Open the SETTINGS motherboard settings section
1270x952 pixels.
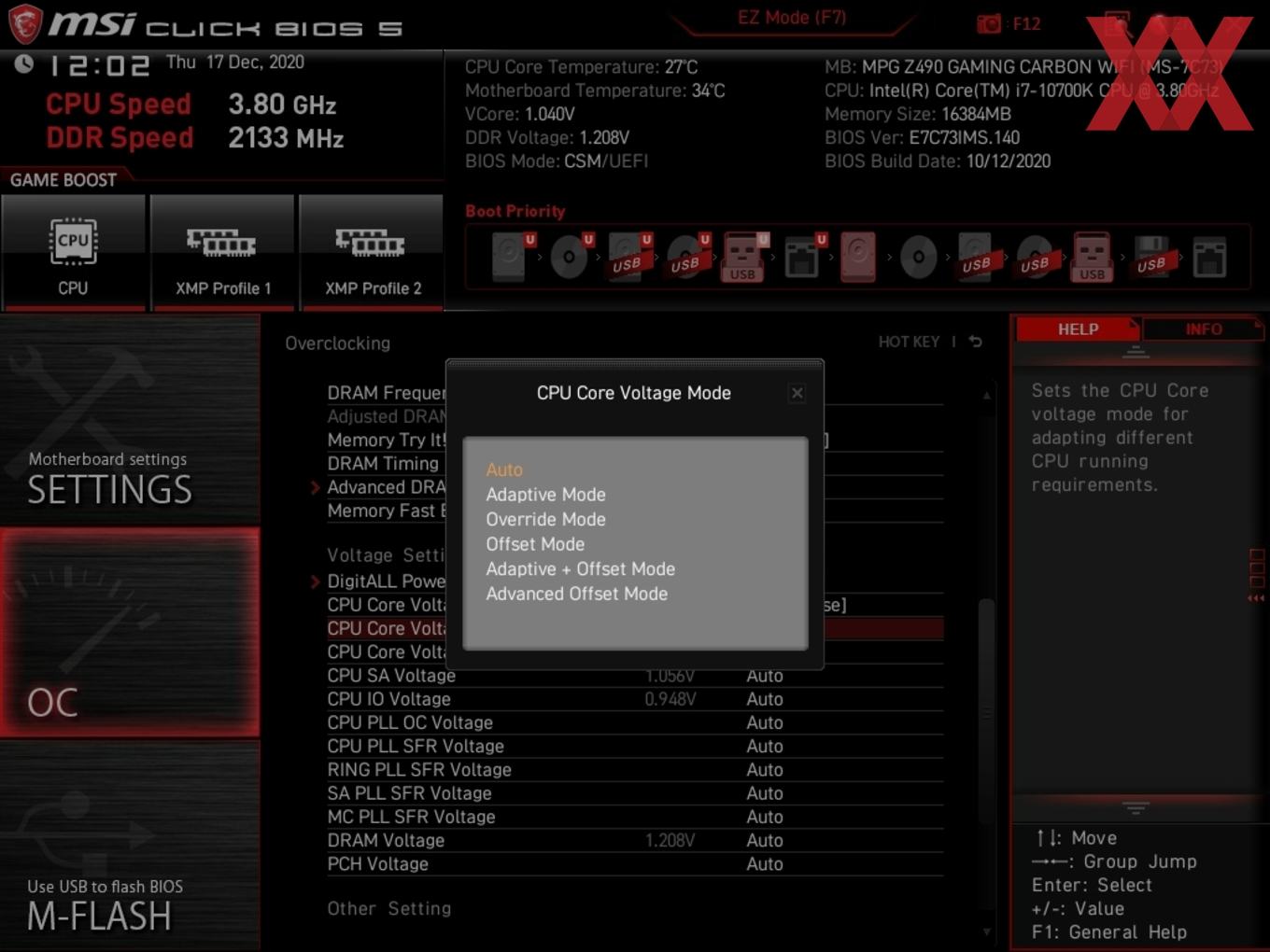tap(130, 420)
